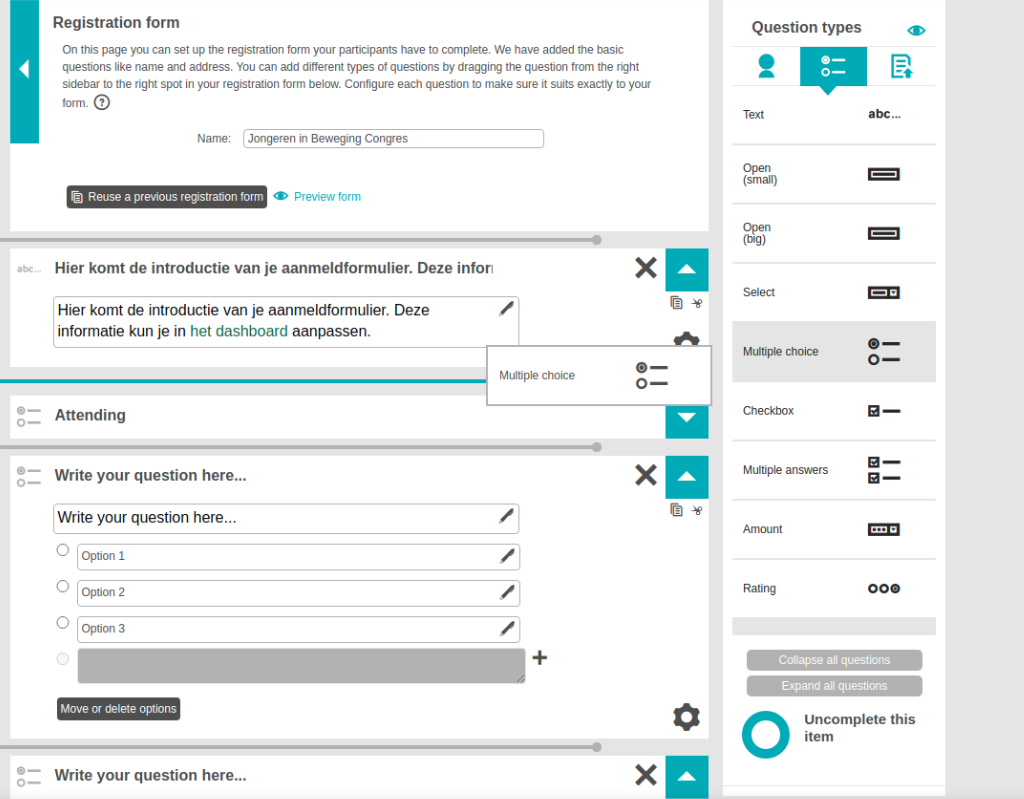This screenshot has width=1024, height=799.
Task: Click Collapse all questions
Action: (x=834, y=660)
